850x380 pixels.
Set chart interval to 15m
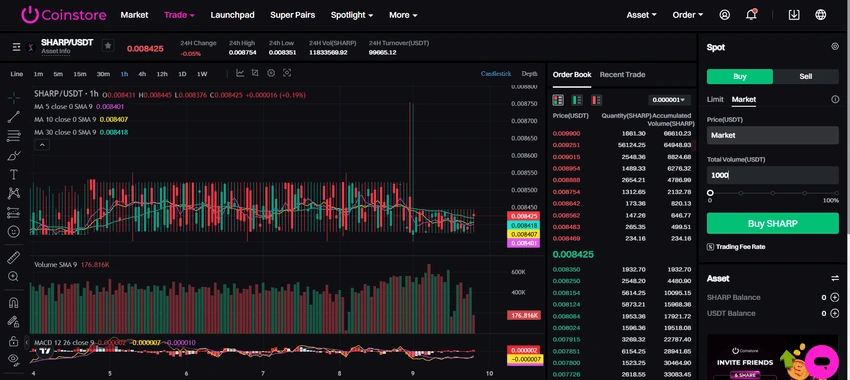(80, 74)
